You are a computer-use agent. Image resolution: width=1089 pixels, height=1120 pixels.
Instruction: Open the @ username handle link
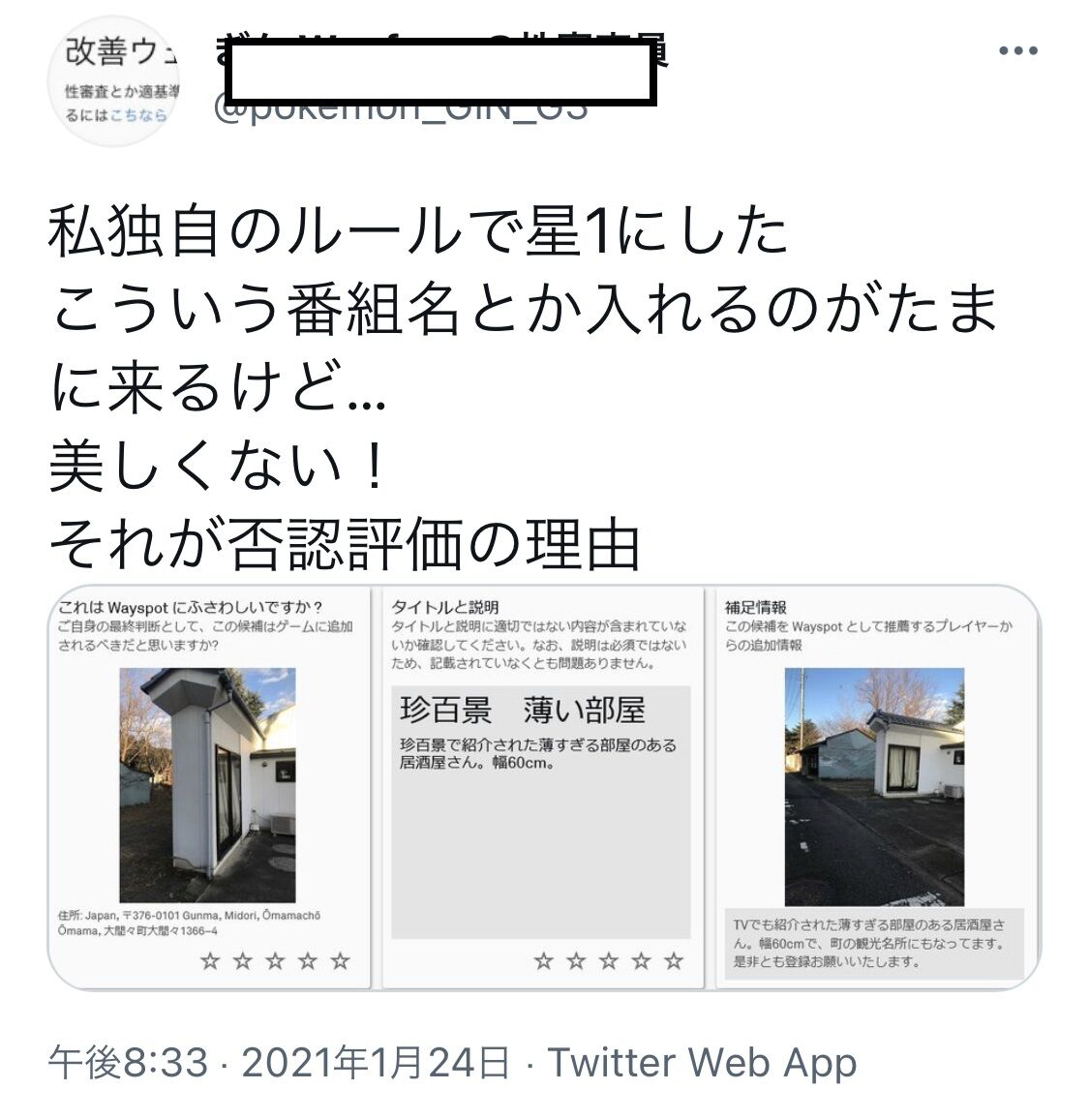[x=402, y=108]
